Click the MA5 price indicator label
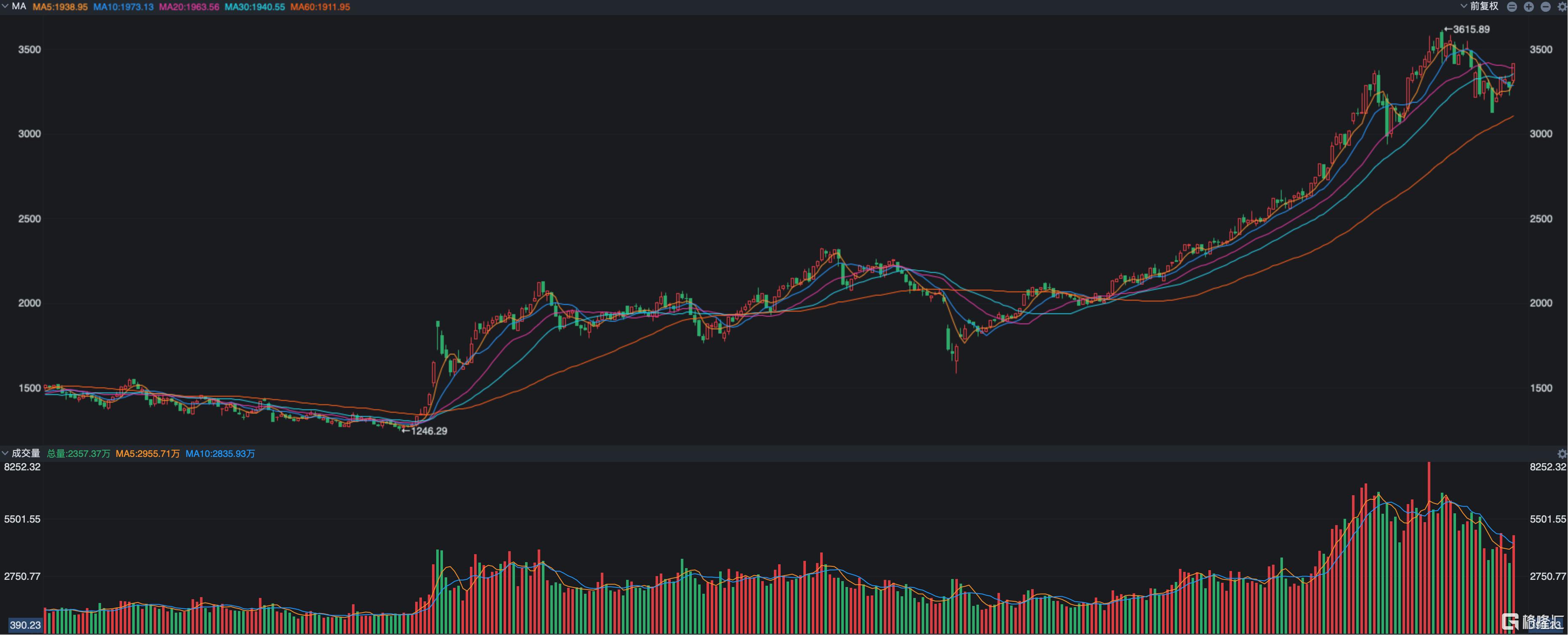1568x635 pixels. [x=60, y=7]
